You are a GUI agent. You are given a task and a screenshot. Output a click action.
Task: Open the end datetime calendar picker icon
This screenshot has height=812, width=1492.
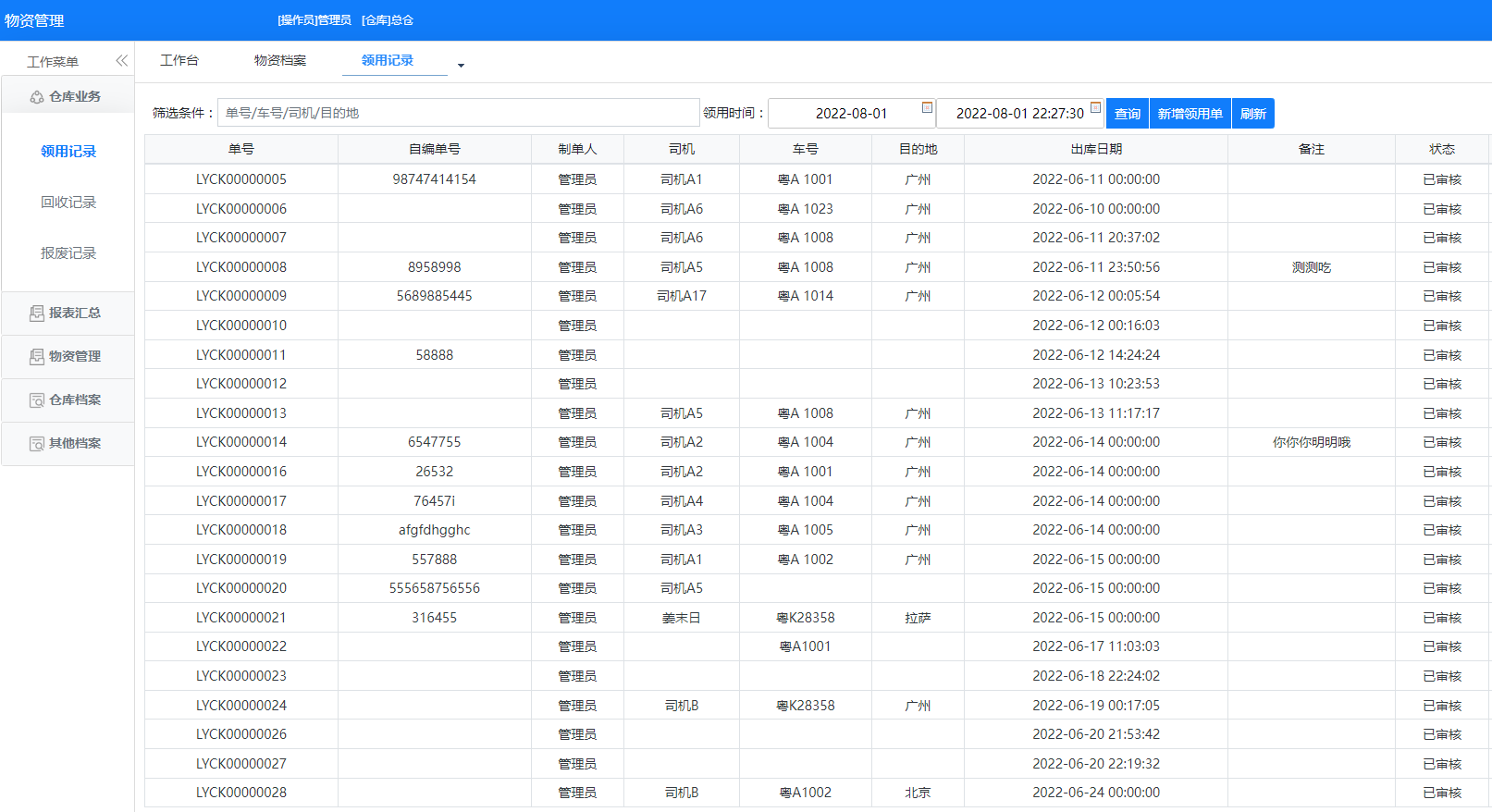click(1095, 108)
